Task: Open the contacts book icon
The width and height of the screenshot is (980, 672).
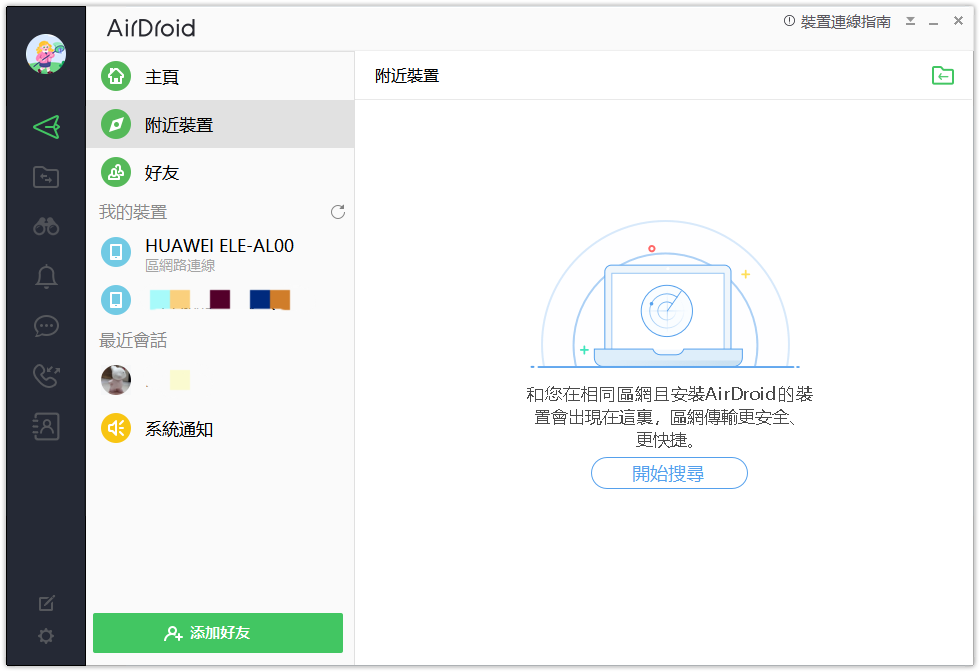Action: click(46, 426)
